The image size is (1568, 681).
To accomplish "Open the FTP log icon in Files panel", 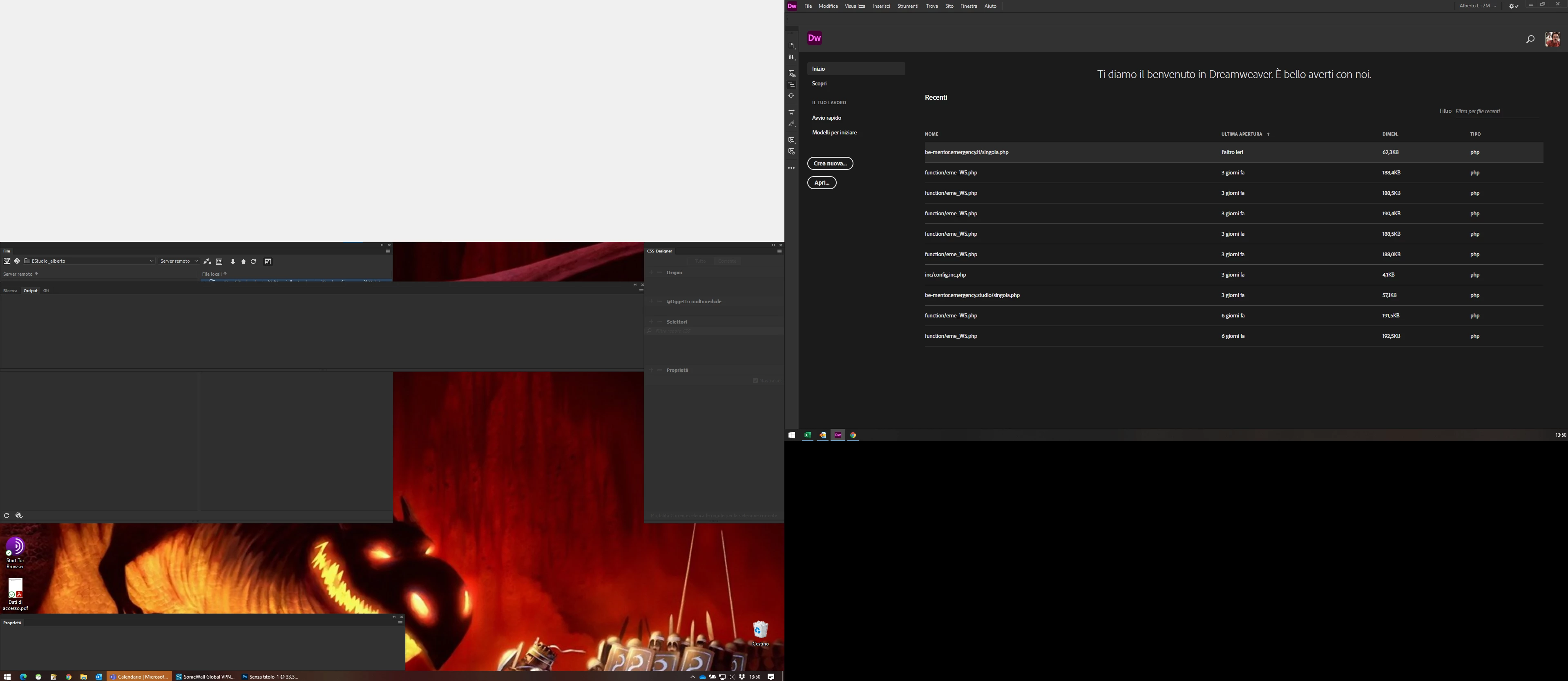I will (219, 262).
